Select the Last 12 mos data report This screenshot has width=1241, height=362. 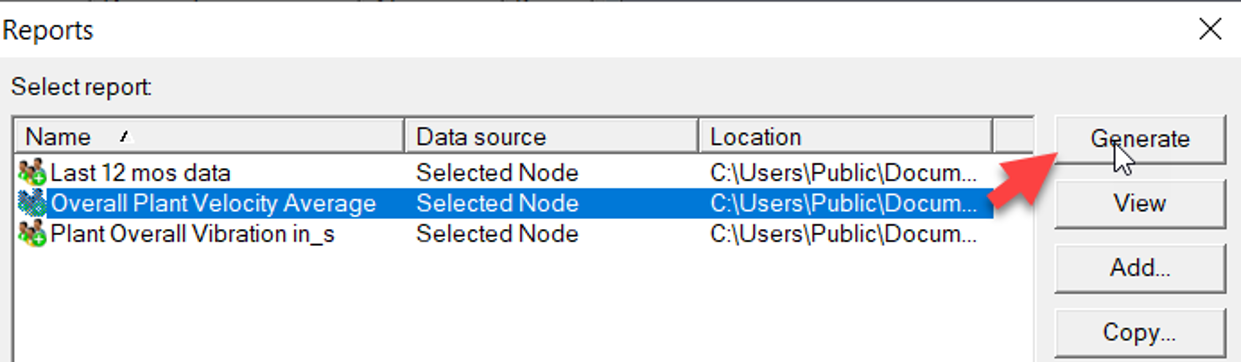[x=140, y=172]
